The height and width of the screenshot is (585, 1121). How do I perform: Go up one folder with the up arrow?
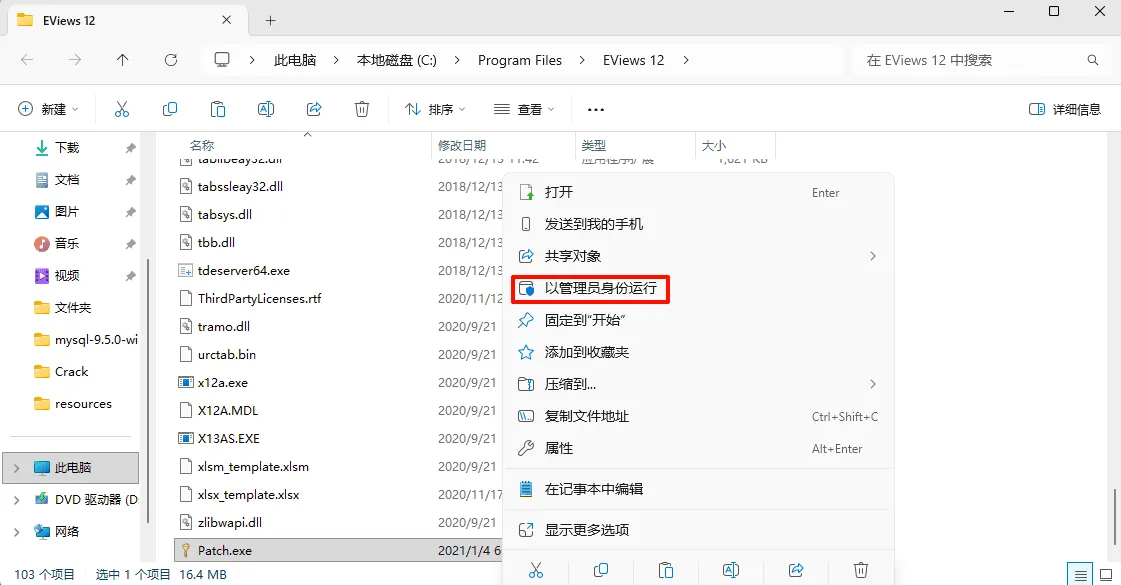click(x=123, y=60)
